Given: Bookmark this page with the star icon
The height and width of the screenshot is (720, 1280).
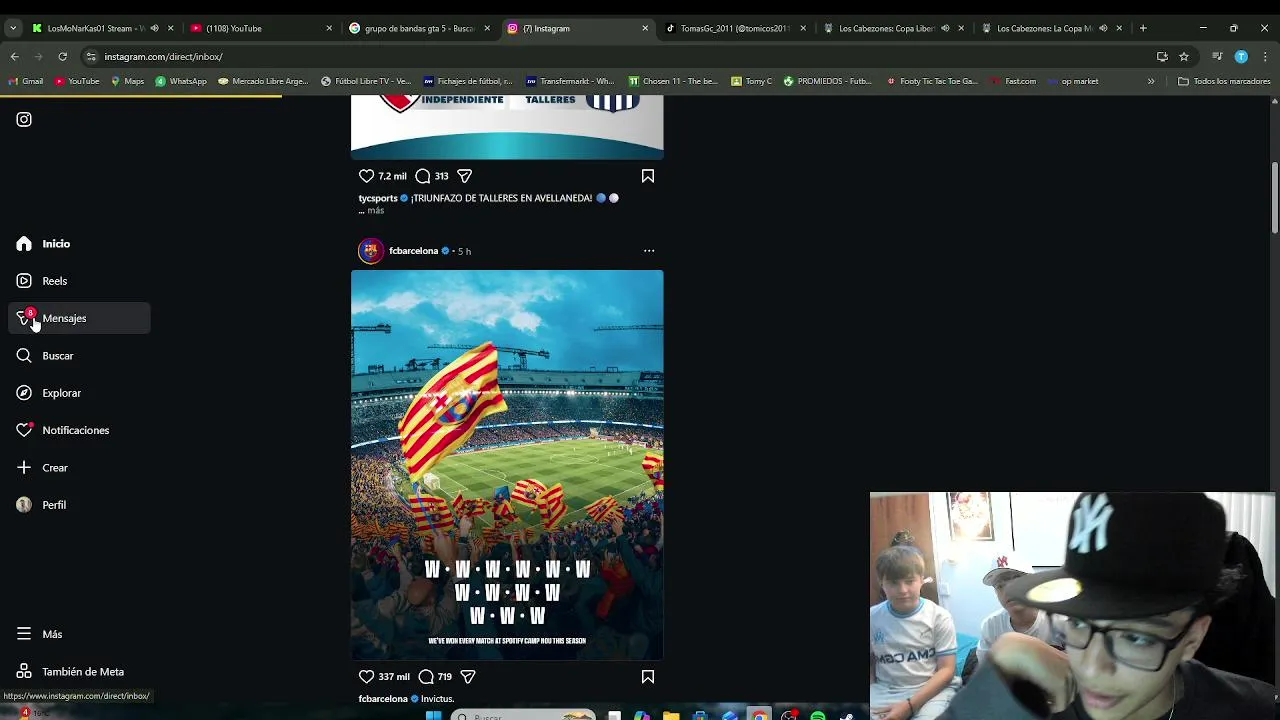Looking at the screenshot, I should [x=1184, y=57].
